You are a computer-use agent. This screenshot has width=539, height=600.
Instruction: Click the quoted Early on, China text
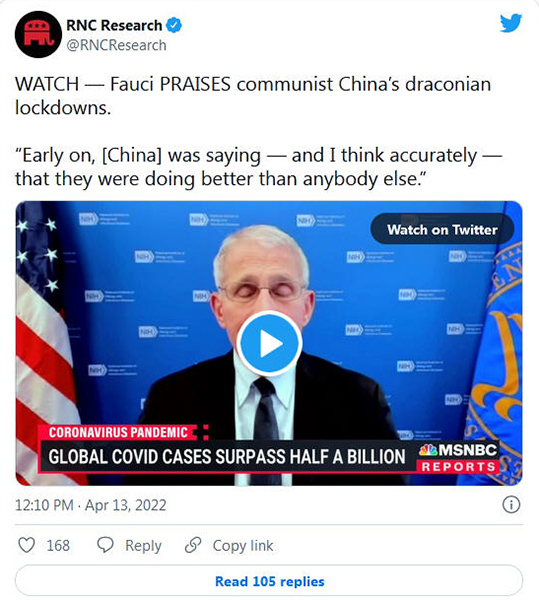(x=258, y=167)
